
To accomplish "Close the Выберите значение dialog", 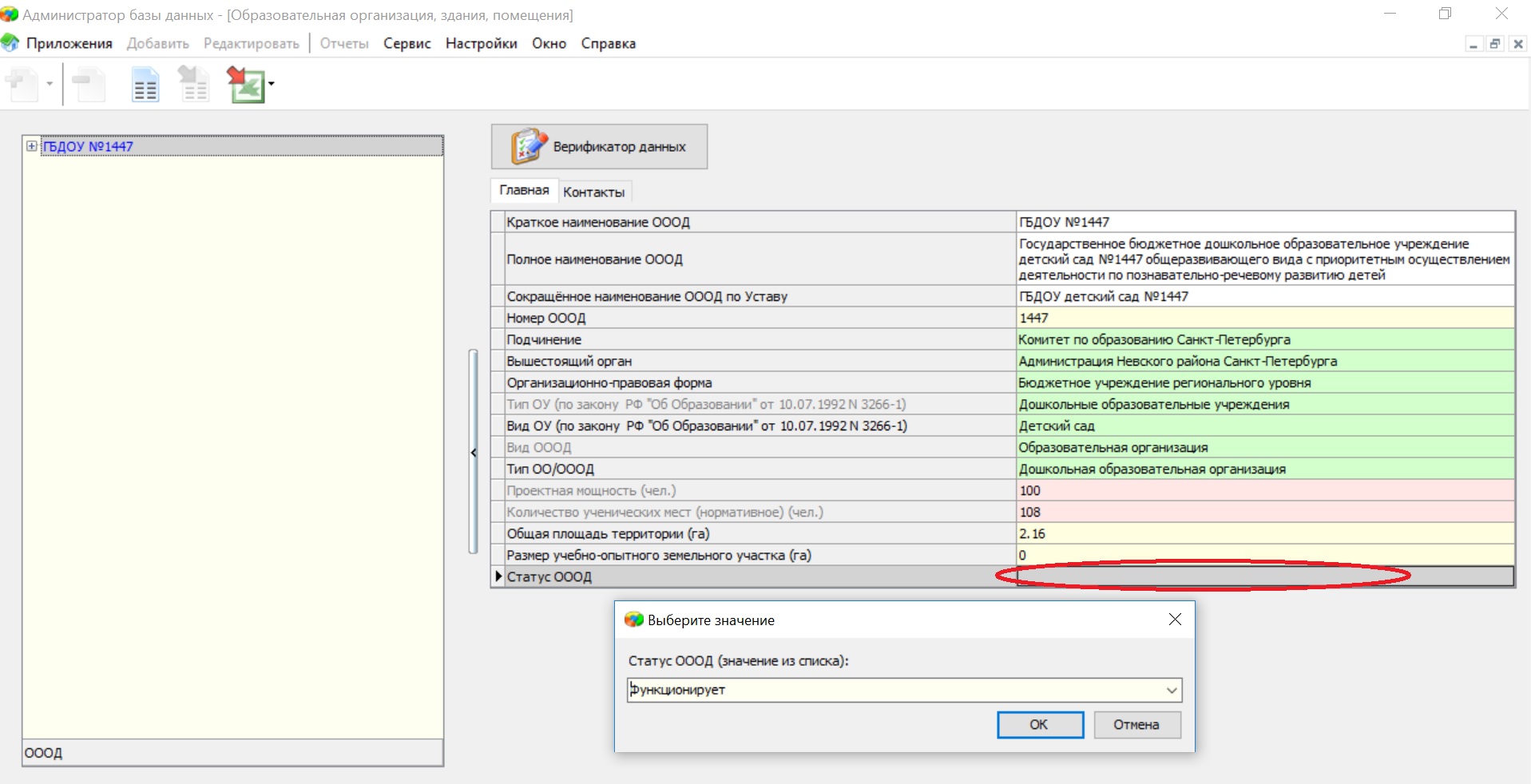I will pos(1174,620).
